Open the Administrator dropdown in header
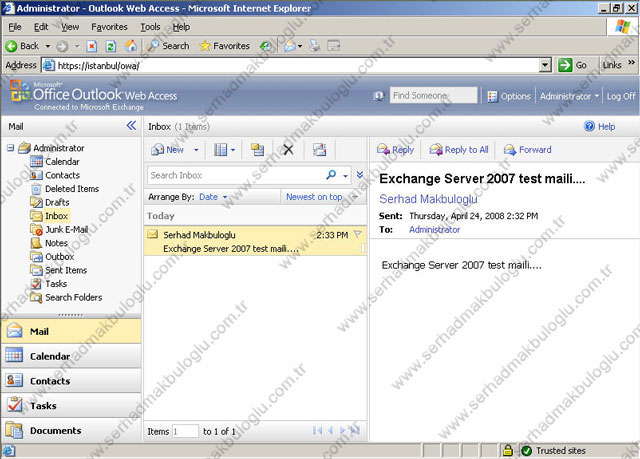Viewport: 640px width, 459px height. (569, 96)
